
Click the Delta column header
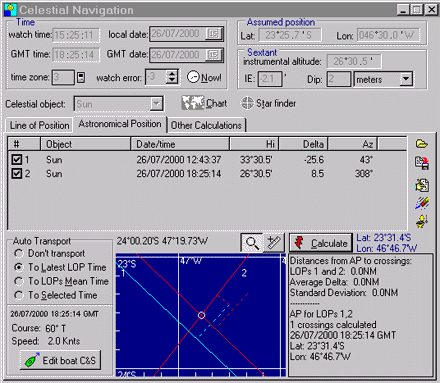tap(303, 144)
